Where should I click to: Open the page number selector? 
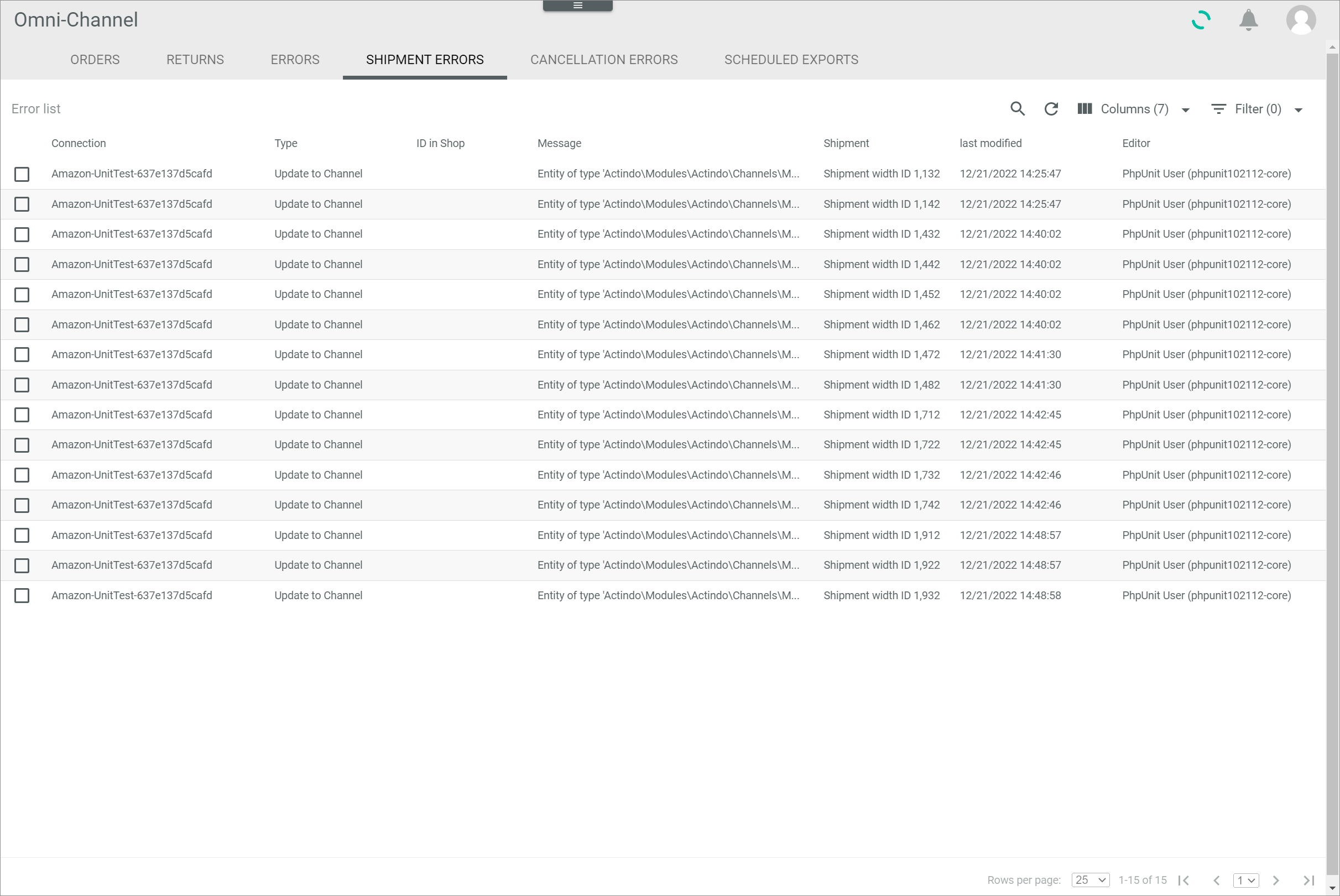[x=1245, y=880]
